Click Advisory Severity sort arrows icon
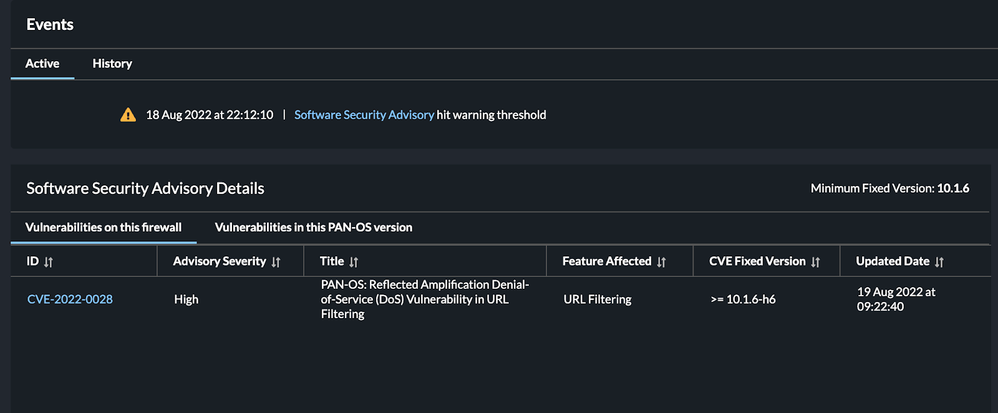The width and height of the screenshot is (998, 413). (x=276, y=262)
